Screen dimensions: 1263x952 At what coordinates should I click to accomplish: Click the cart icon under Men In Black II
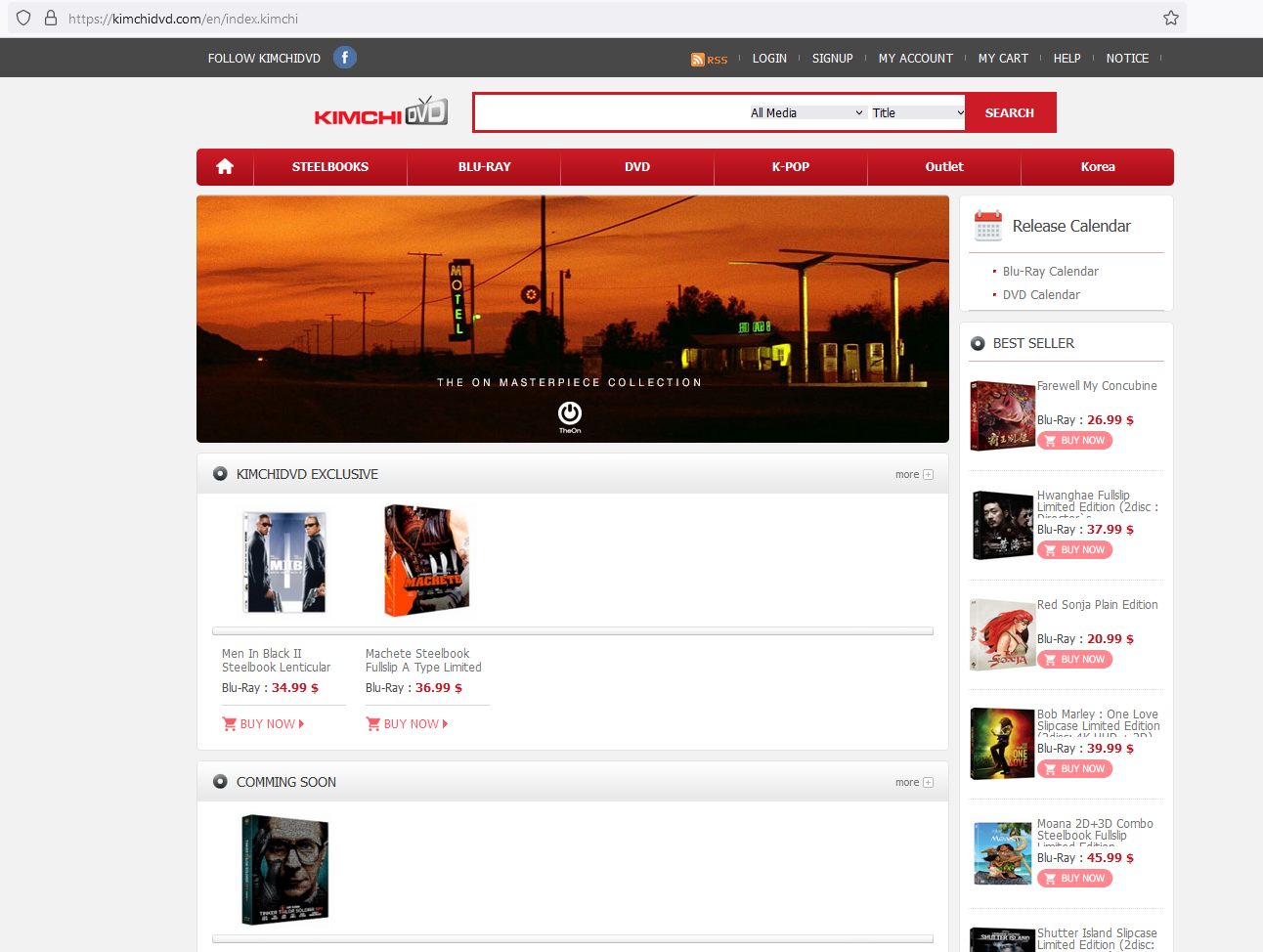pyautogui.click(x=230, y=724)
